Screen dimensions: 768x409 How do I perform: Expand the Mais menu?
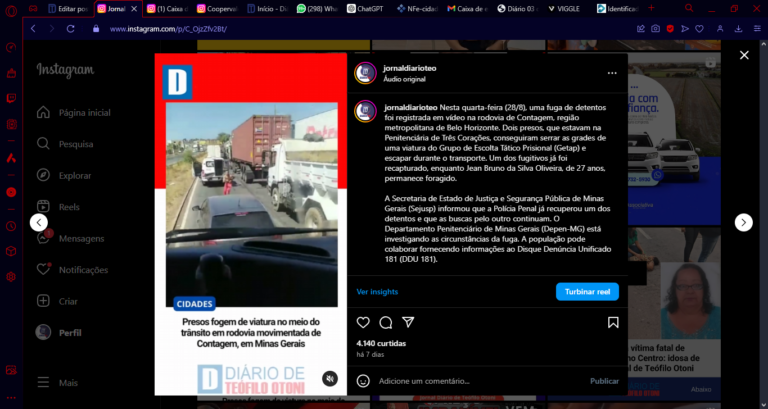tap(57, 383)
